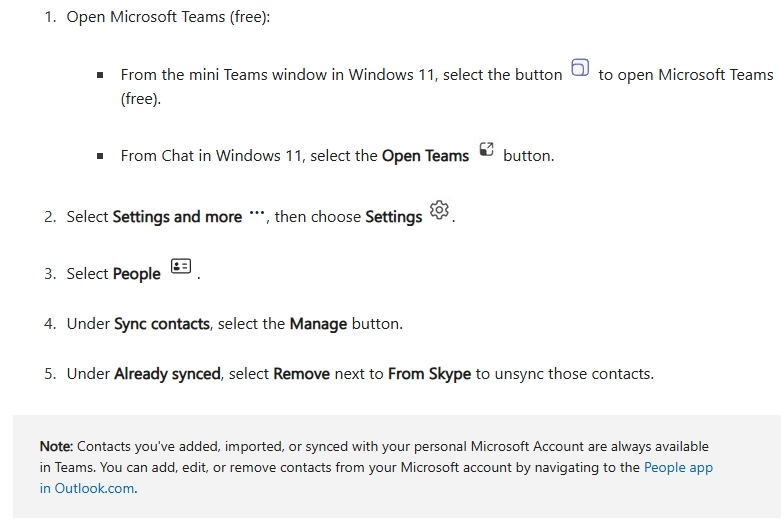Viewport: 783px width, 528px height.
Task: Click the People contact card icon
Action: click(x=180, y=267)
